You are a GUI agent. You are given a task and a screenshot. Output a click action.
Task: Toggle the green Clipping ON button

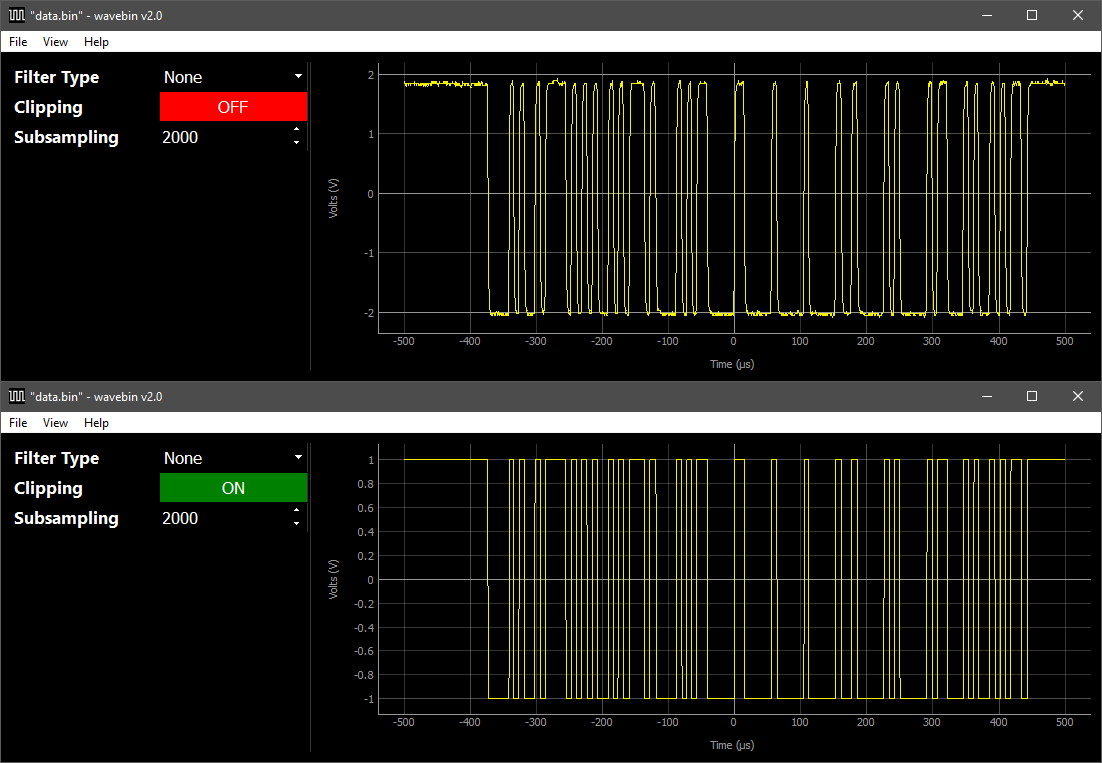(233, 488)
